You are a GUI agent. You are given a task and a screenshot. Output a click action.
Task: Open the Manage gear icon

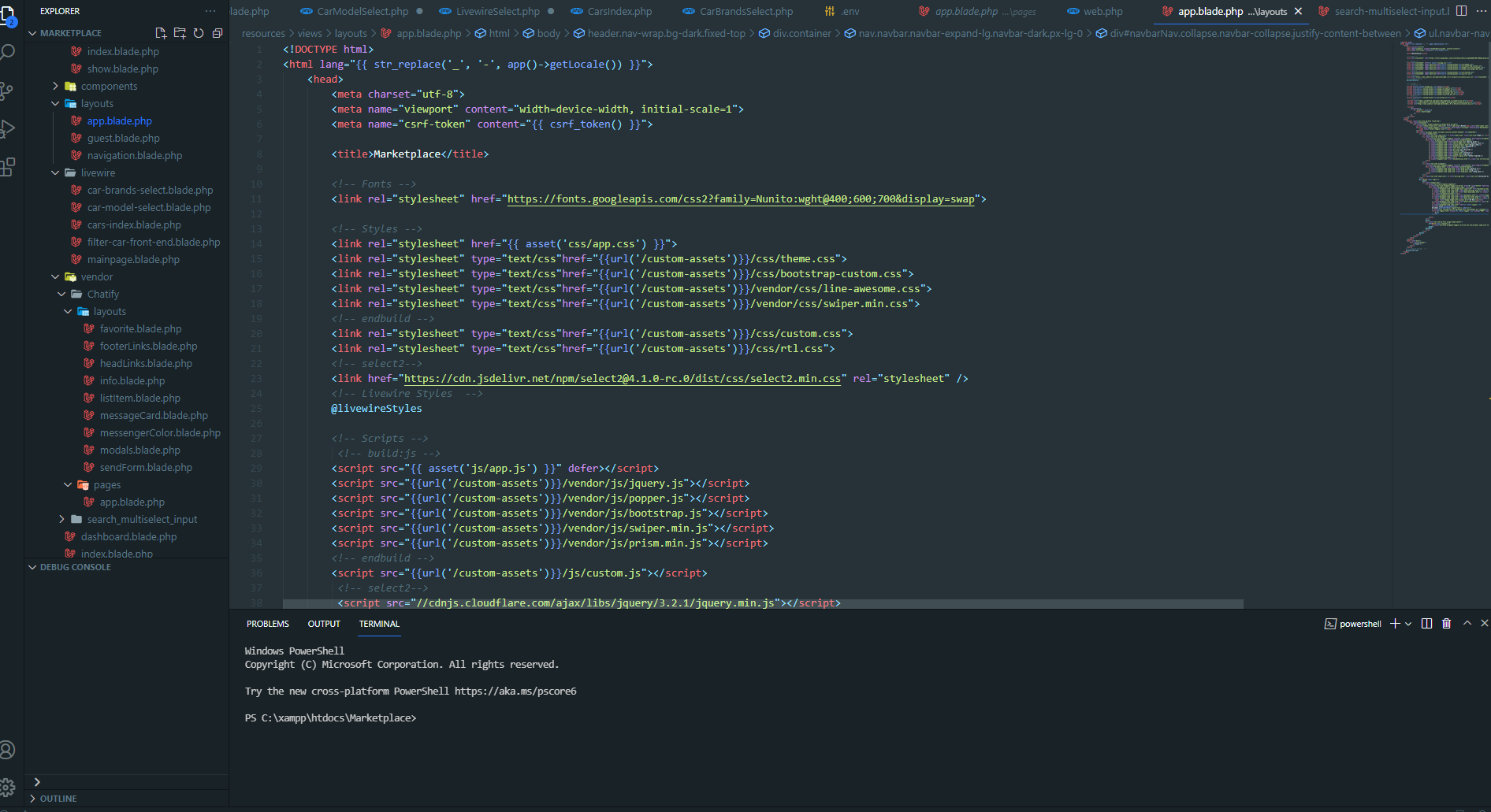click(9, 787)
